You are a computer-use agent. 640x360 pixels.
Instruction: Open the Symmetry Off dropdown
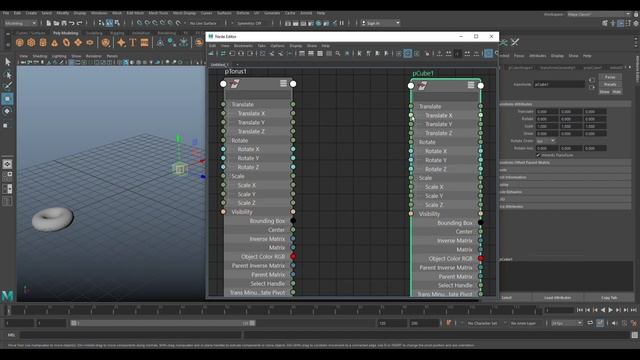point(249,23)
